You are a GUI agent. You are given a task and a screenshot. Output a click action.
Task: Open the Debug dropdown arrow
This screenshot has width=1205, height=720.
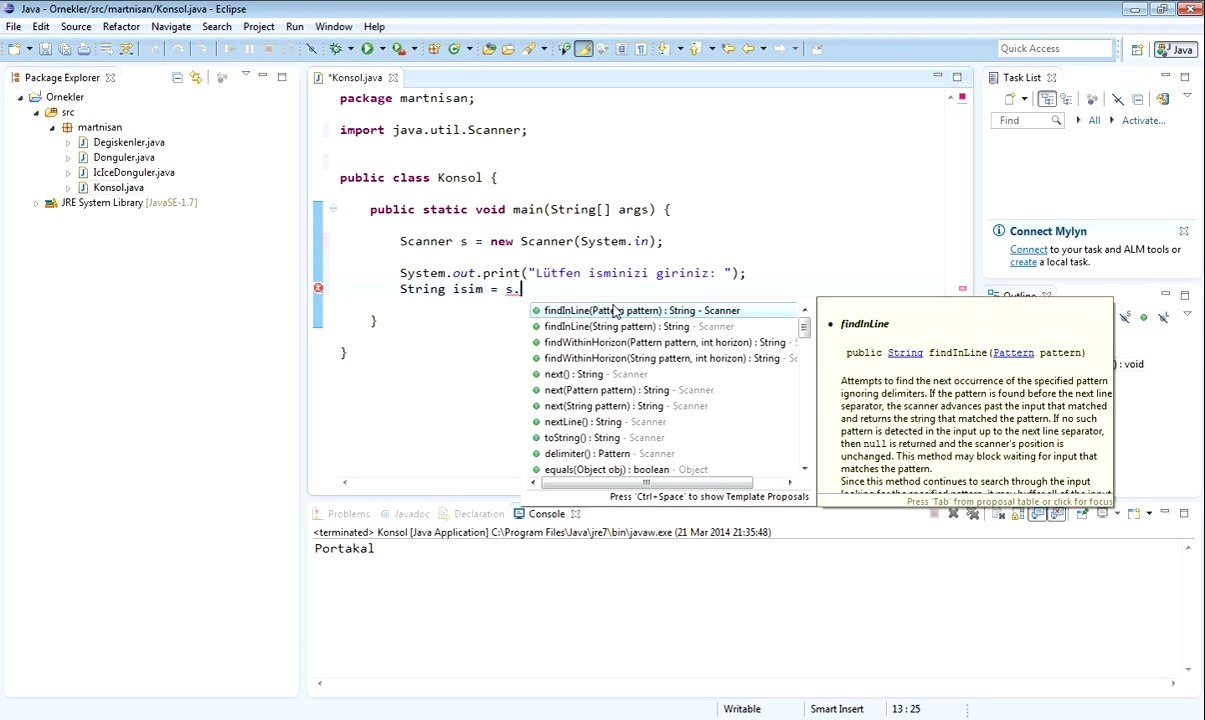[351, 48]
